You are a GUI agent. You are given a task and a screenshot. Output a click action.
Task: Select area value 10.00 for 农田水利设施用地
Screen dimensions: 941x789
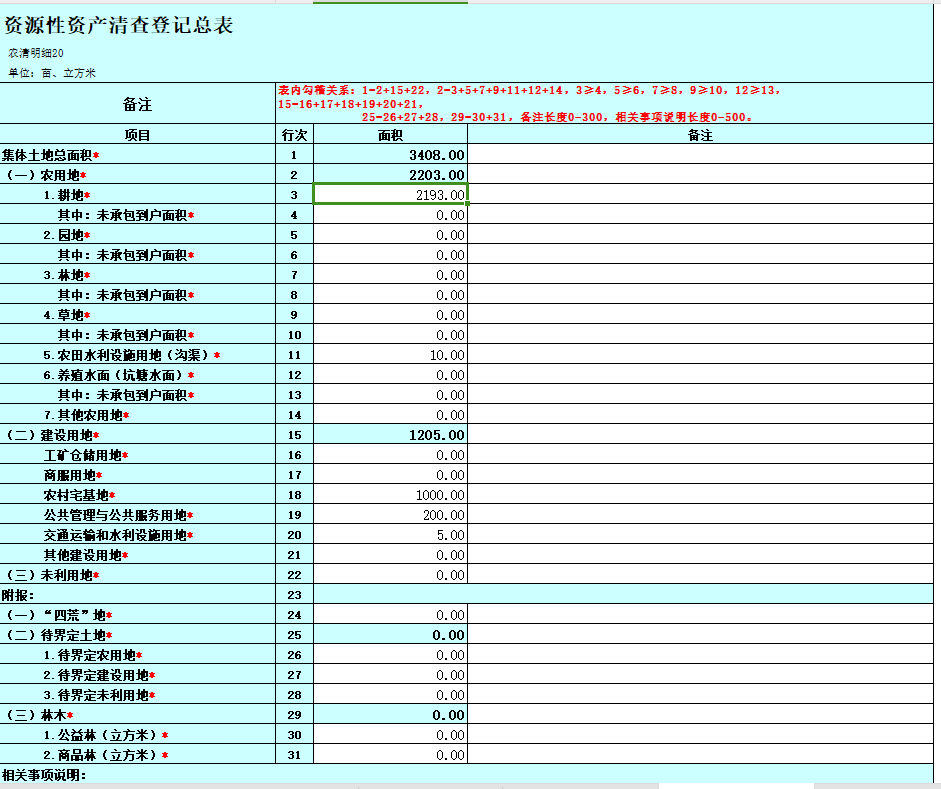coord(390,355)
